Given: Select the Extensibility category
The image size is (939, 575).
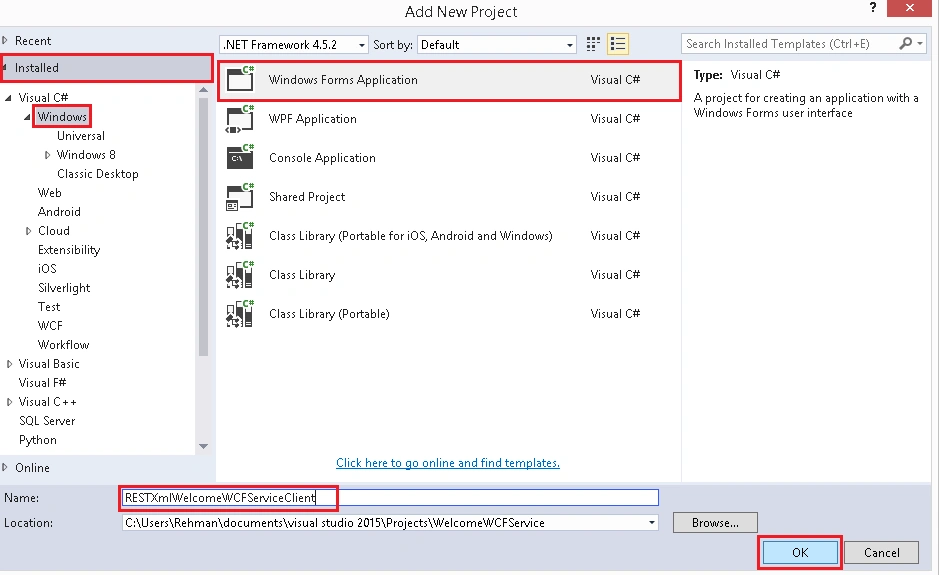Looking at the screenshot, I should (x=69, y=250).
